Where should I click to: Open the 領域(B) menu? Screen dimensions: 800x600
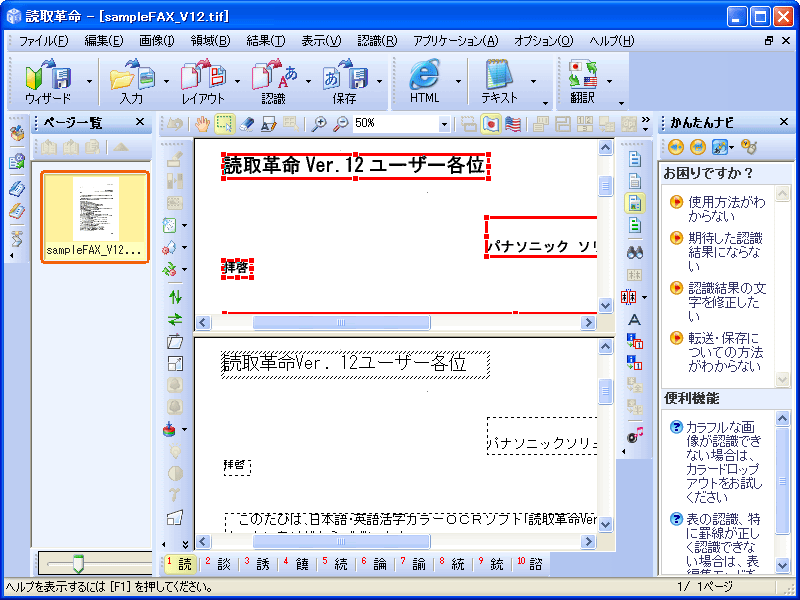211,41
